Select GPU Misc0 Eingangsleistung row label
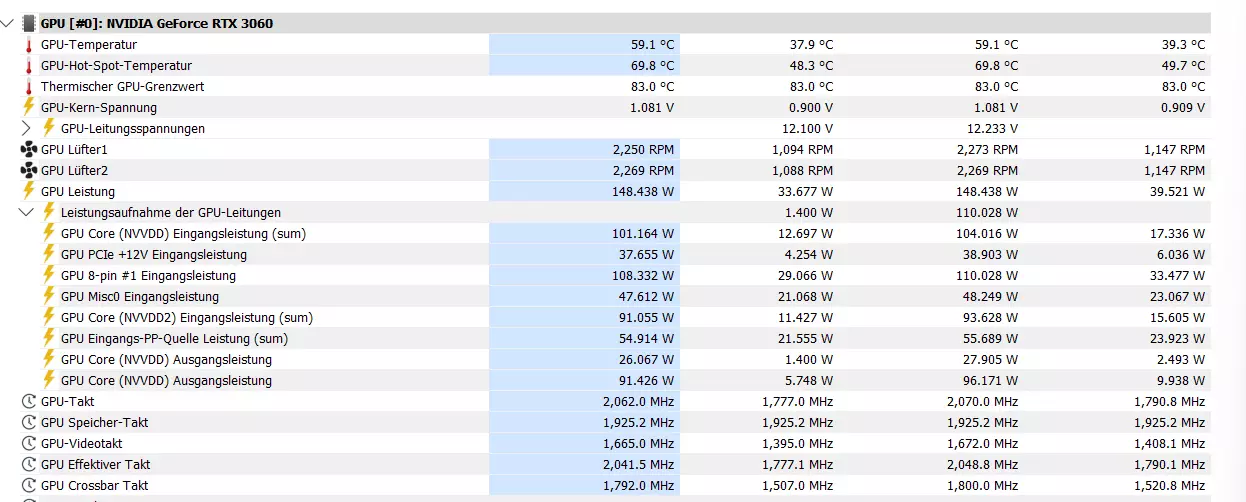The width and height of the screenshot is (1246, 502). (140, 296)
